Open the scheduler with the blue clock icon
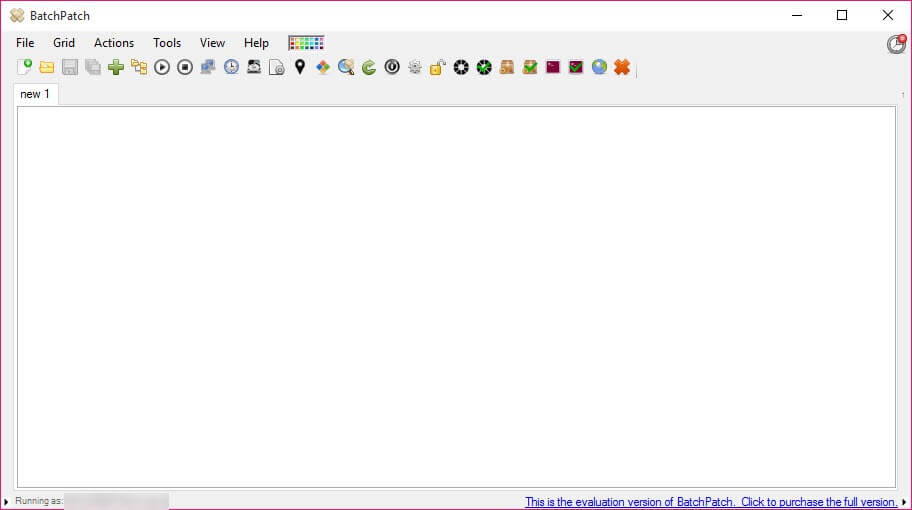The height and width of the screenshot is (510, 912). (231, 67)
